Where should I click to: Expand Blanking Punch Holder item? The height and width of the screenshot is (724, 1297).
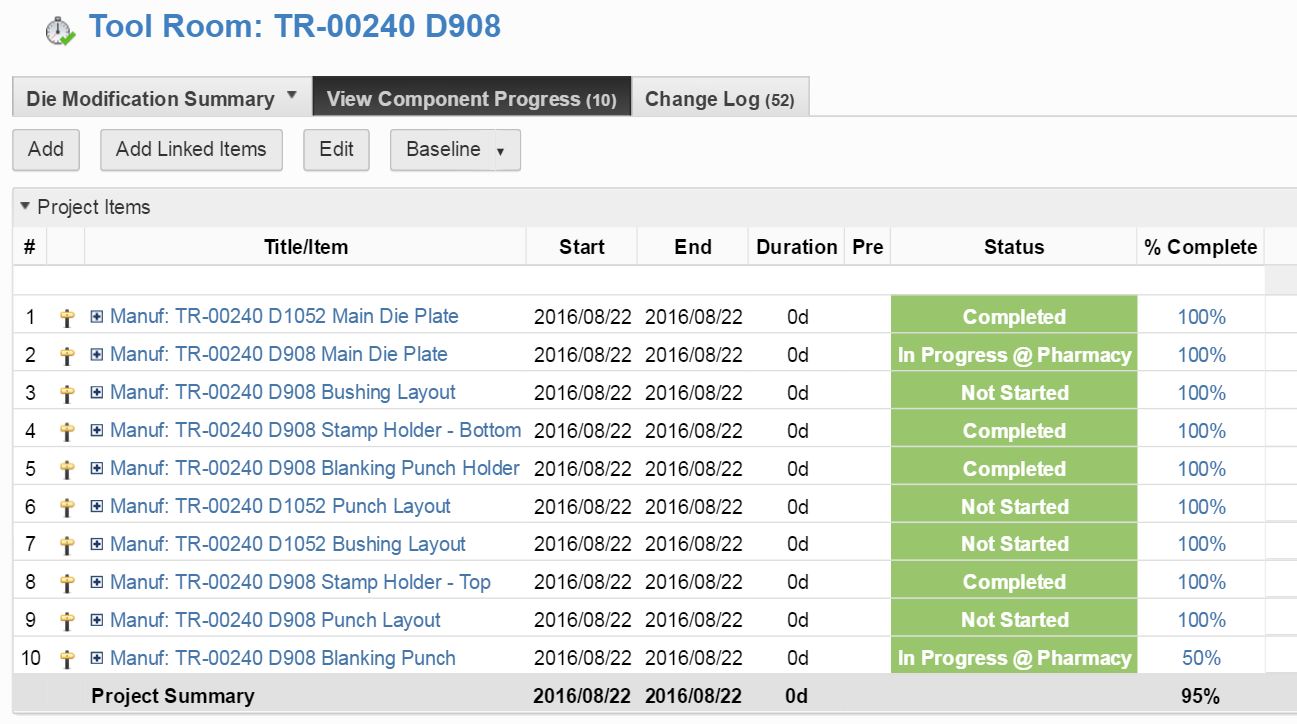tap(97, 469)
